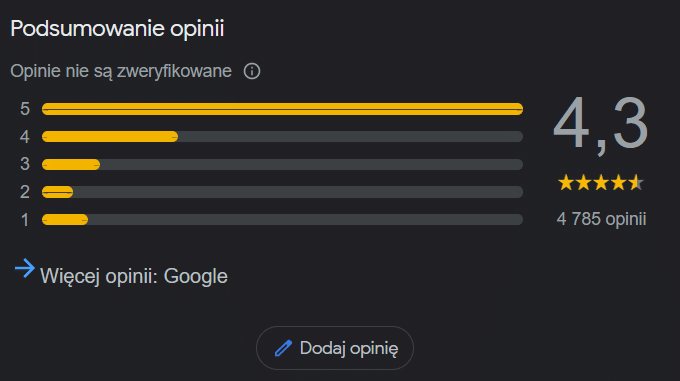This screenshot has width=680, height=381.
Task: Click the first gold rating star
Action: (566, 183)
